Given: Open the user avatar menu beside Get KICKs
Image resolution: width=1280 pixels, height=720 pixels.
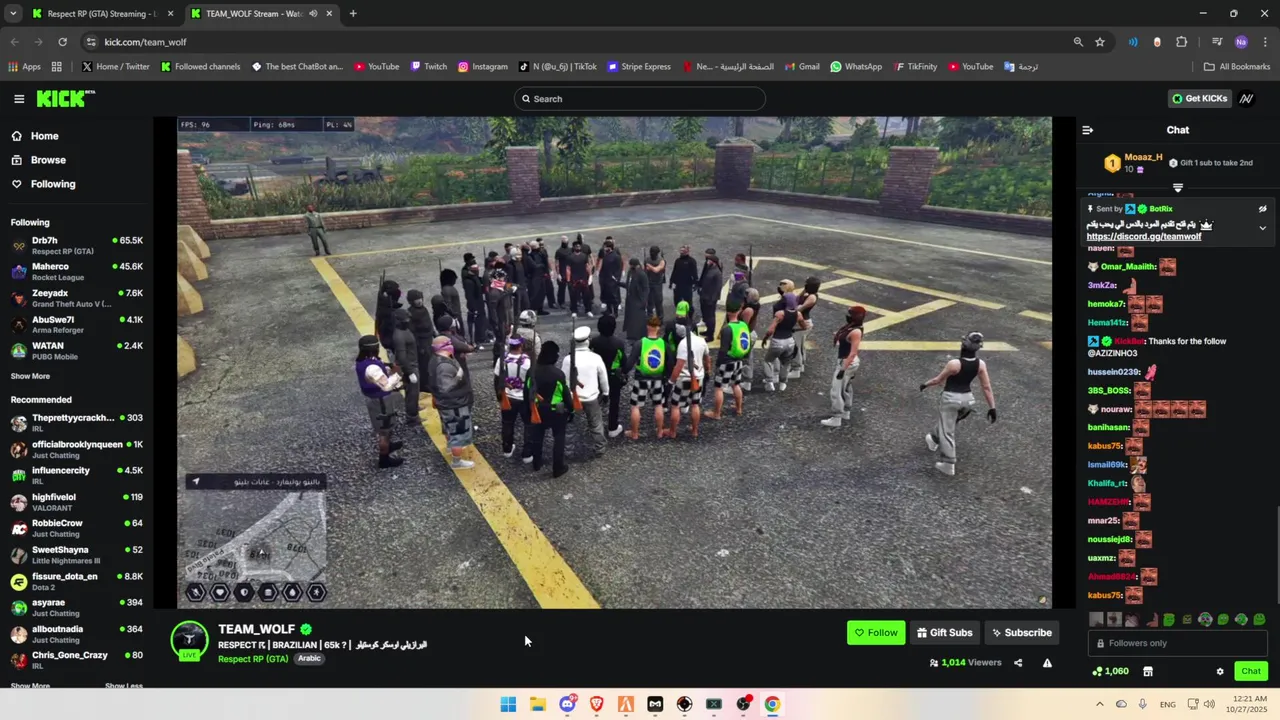Looking at the screenshot, I should [x=1246, y=98].
